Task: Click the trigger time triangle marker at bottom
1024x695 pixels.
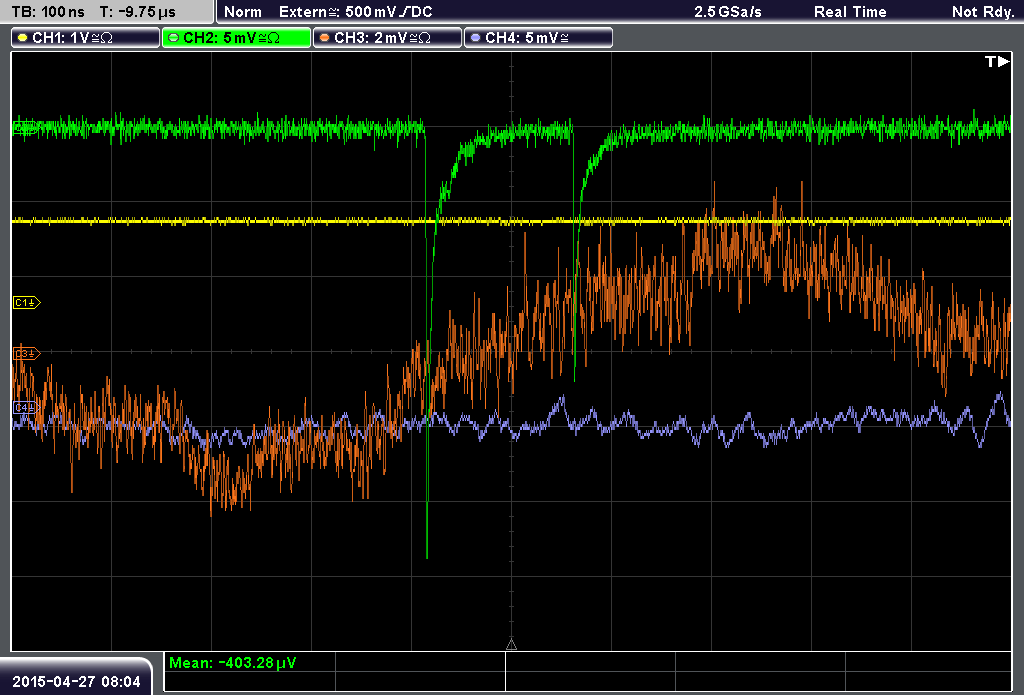Action: coord(511,645)
